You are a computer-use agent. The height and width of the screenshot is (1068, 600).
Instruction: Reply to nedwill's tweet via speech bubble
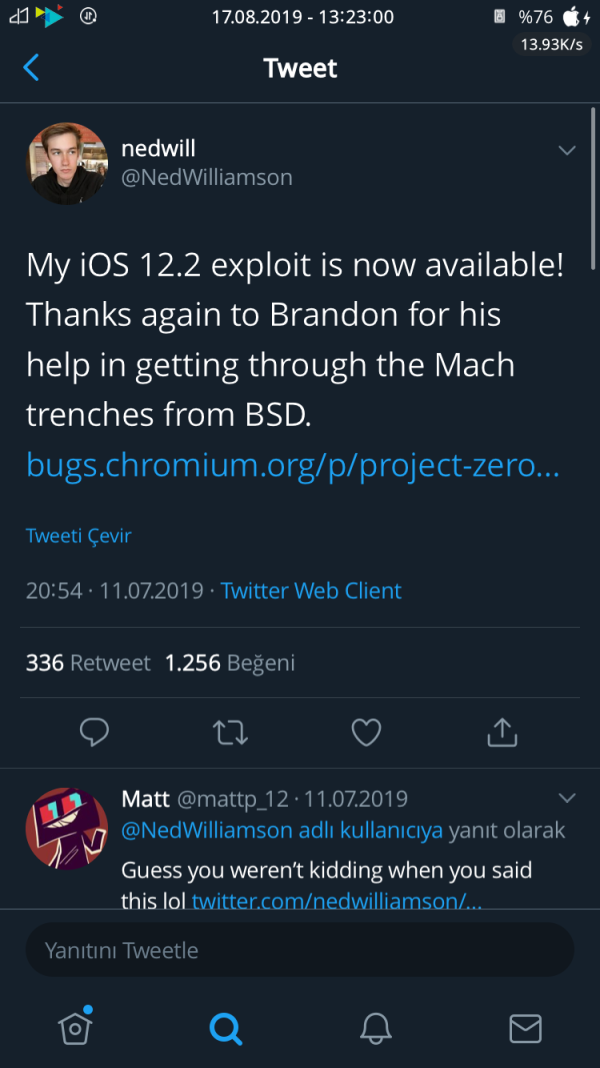[x=94, y=733]
